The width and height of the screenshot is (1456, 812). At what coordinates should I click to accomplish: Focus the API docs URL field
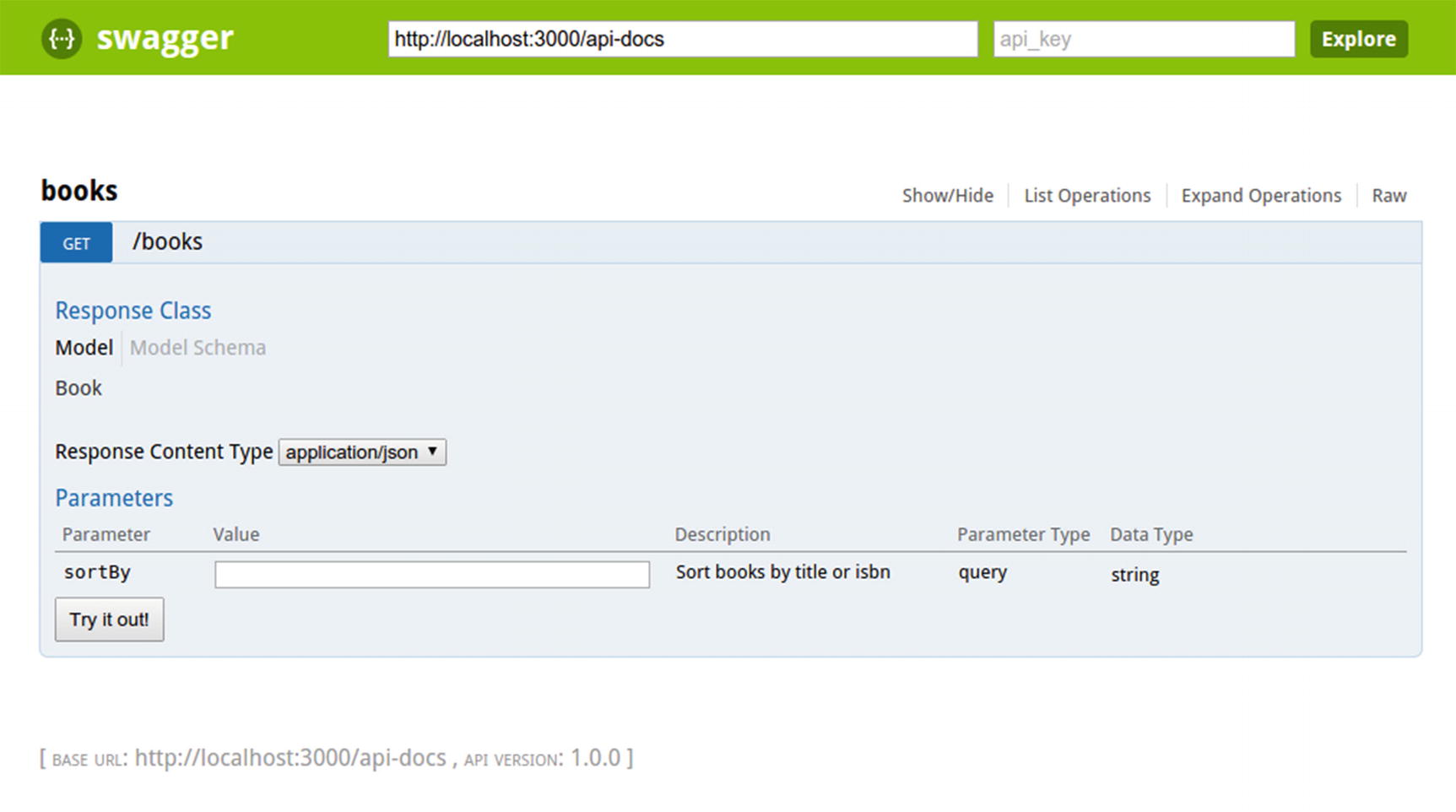(682, 40)
